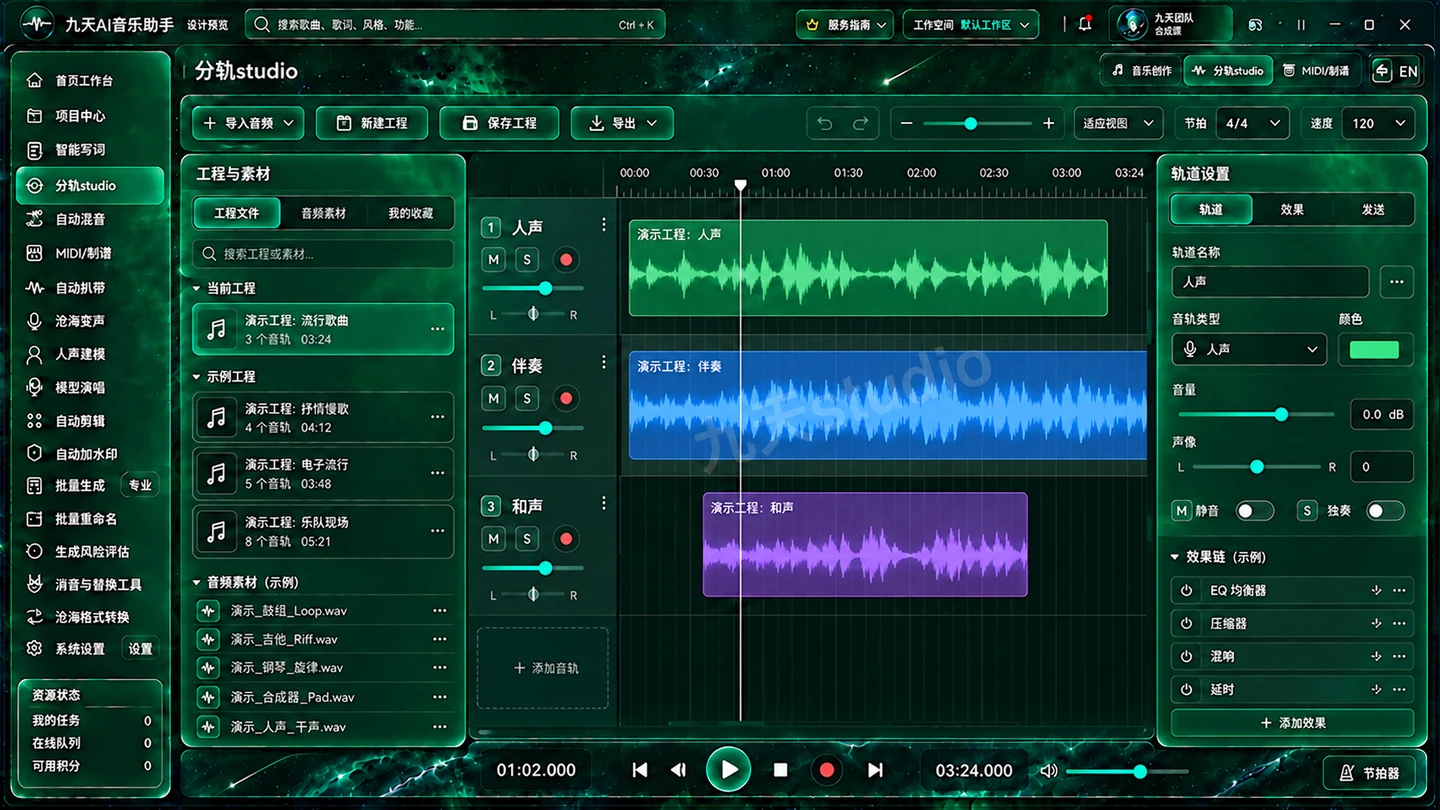Switch to the 音频素材 tab
The height and width of the screenshot is (810, 1440).
[x=323, y=213]
